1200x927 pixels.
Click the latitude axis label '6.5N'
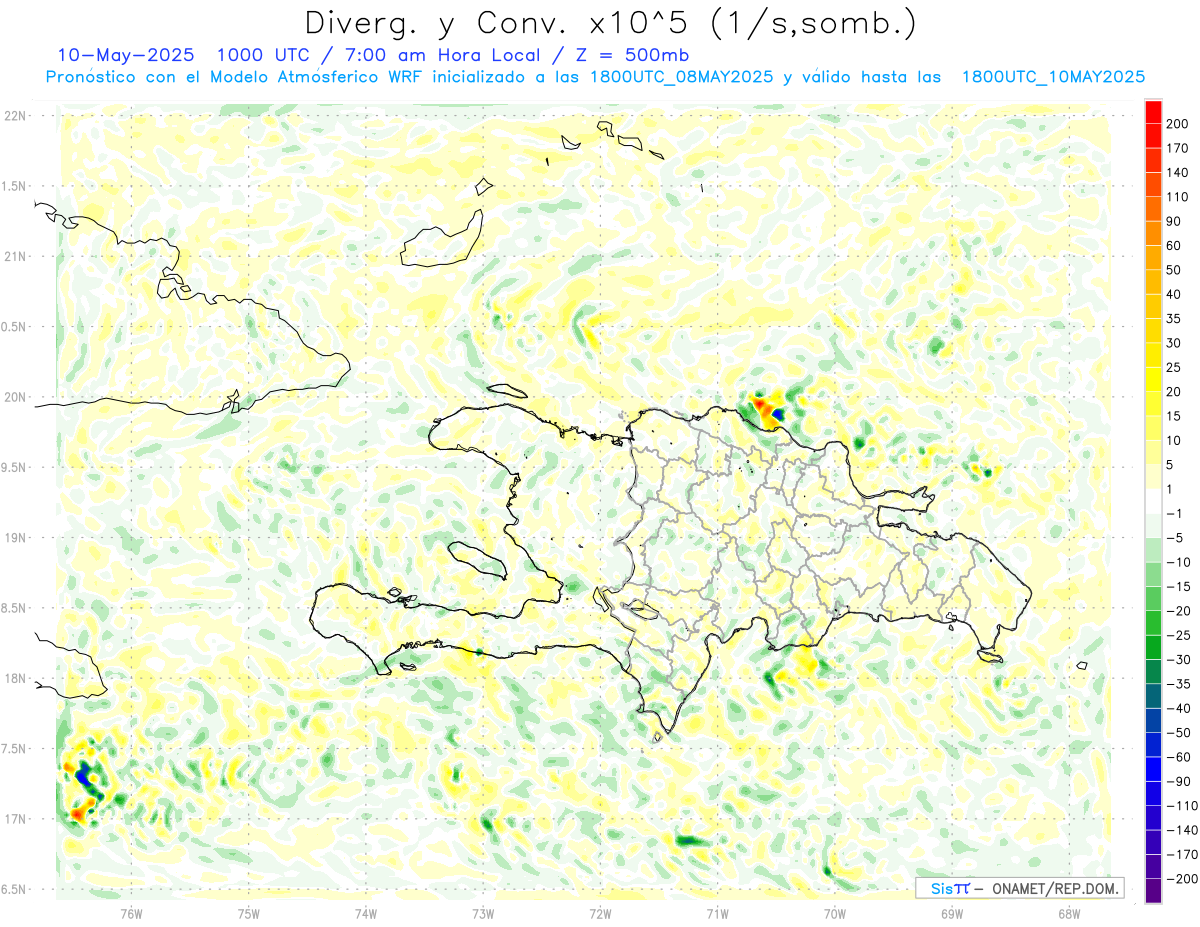point(15,889)
